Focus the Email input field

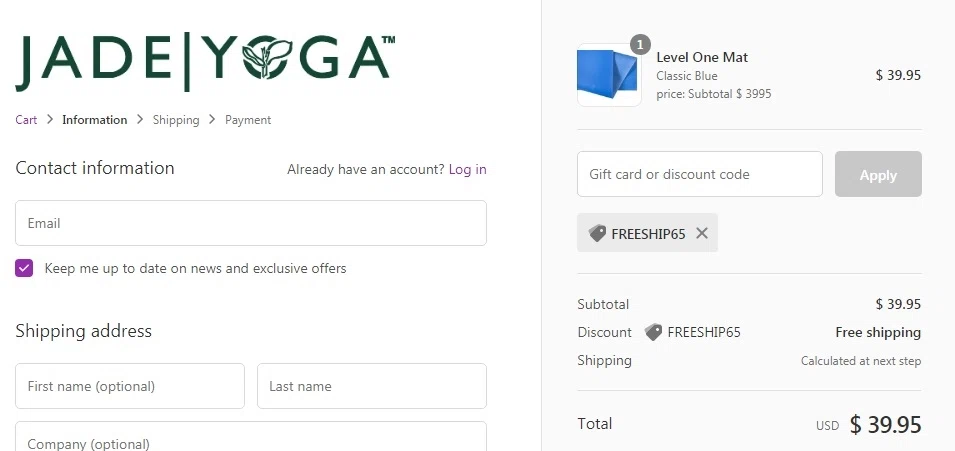(251, 223)
